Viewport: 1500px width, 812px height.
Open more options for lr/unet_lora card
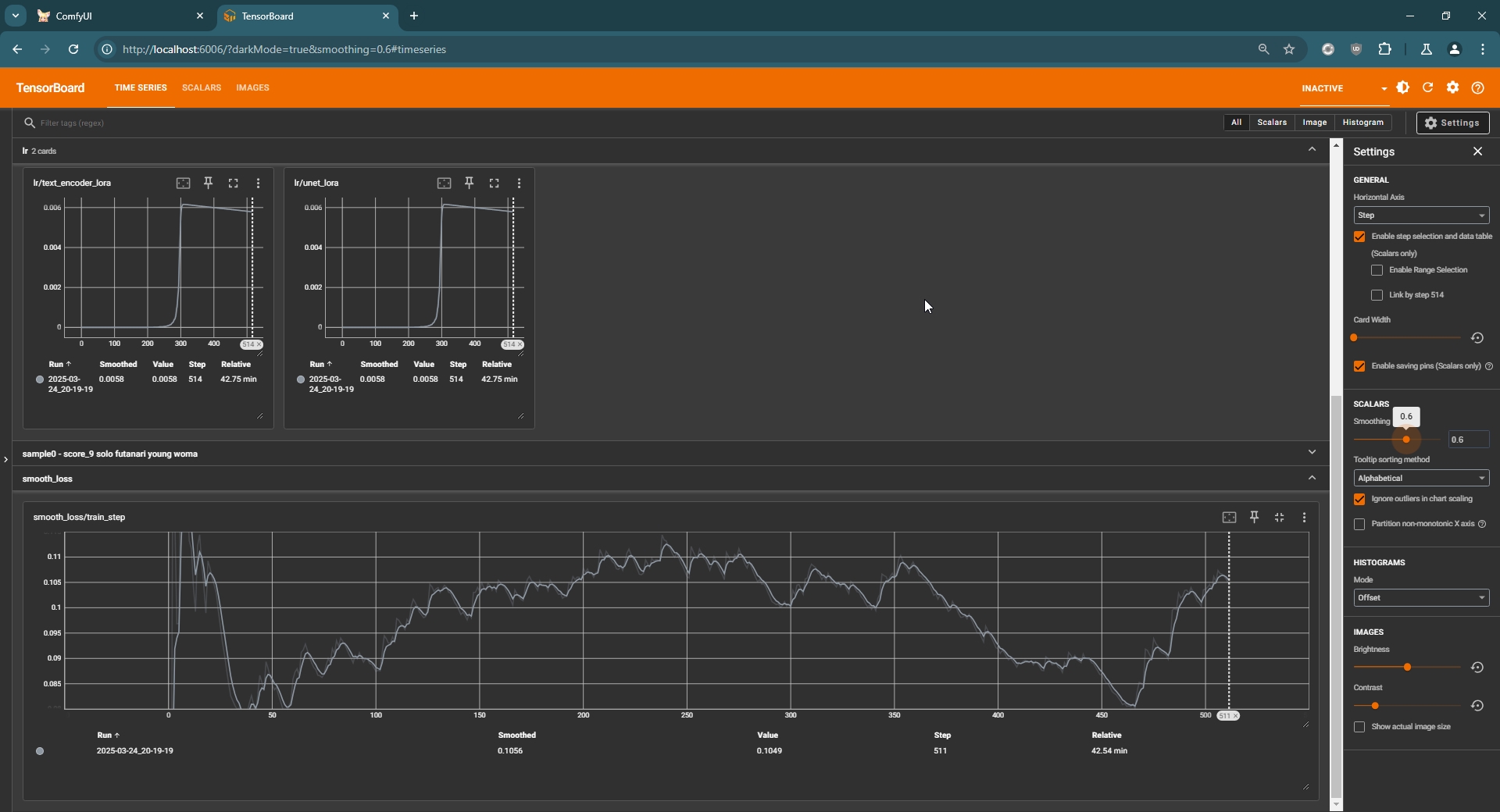pos(519,183)
